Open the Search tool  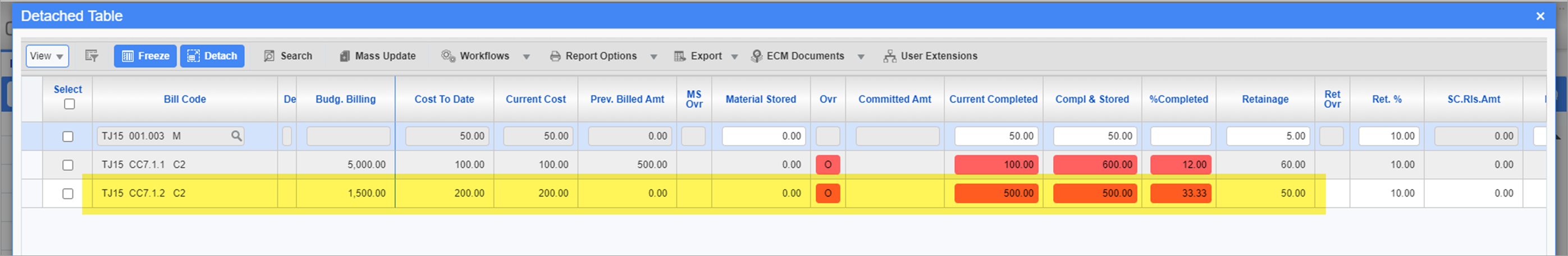tap(288, 56)
